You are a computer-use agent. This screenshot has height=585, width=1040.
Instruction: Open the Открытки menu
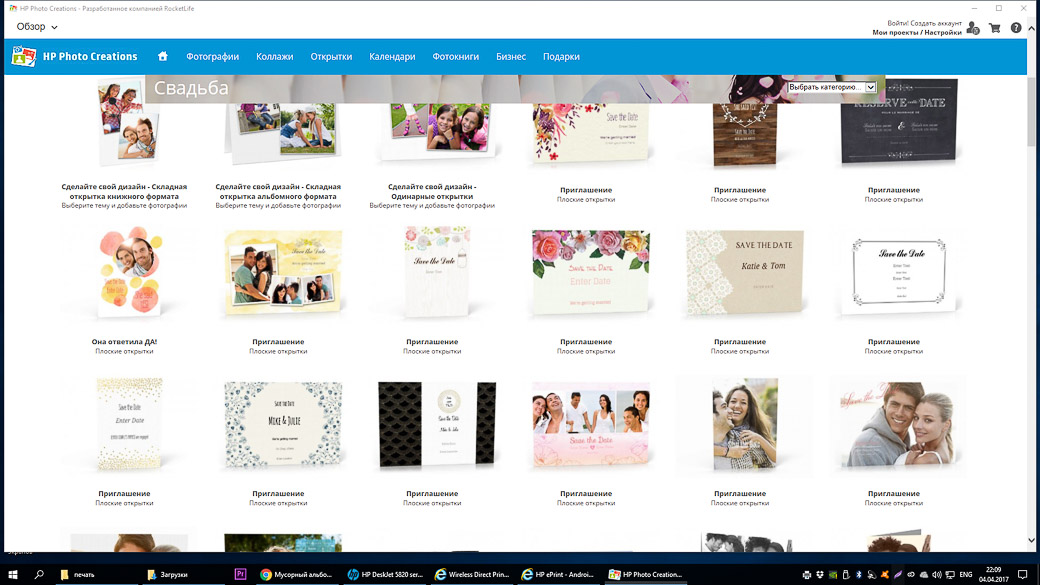331,56
